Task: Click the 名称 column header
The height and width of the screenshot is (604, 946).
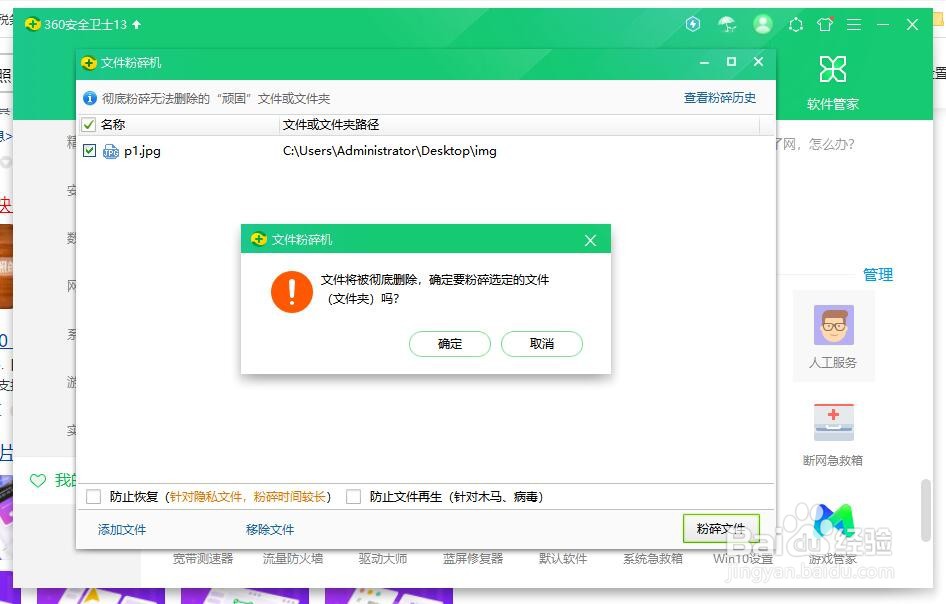Action: [x=113, y=125]
